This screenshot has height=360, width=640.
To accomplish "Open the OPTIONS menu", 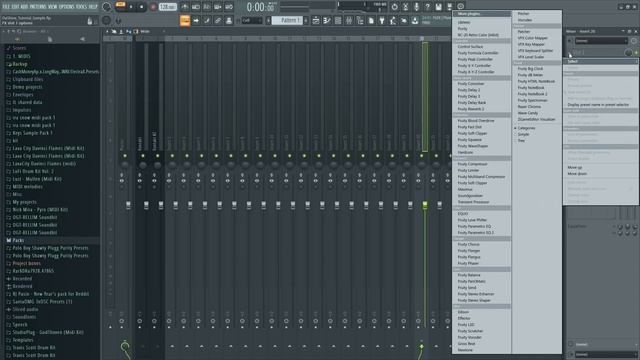I will pyautogui.click(x=67, y=7).
